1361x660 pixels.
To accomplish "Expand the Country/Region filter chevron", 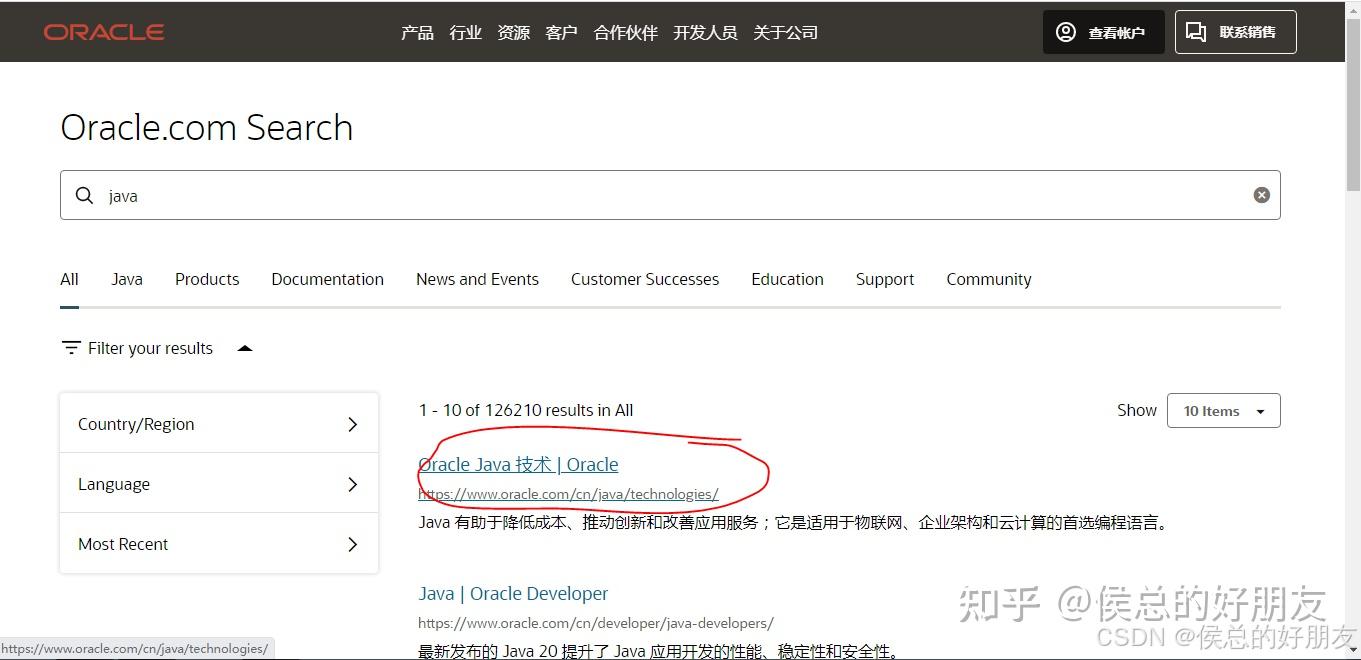I will [351, 424].
